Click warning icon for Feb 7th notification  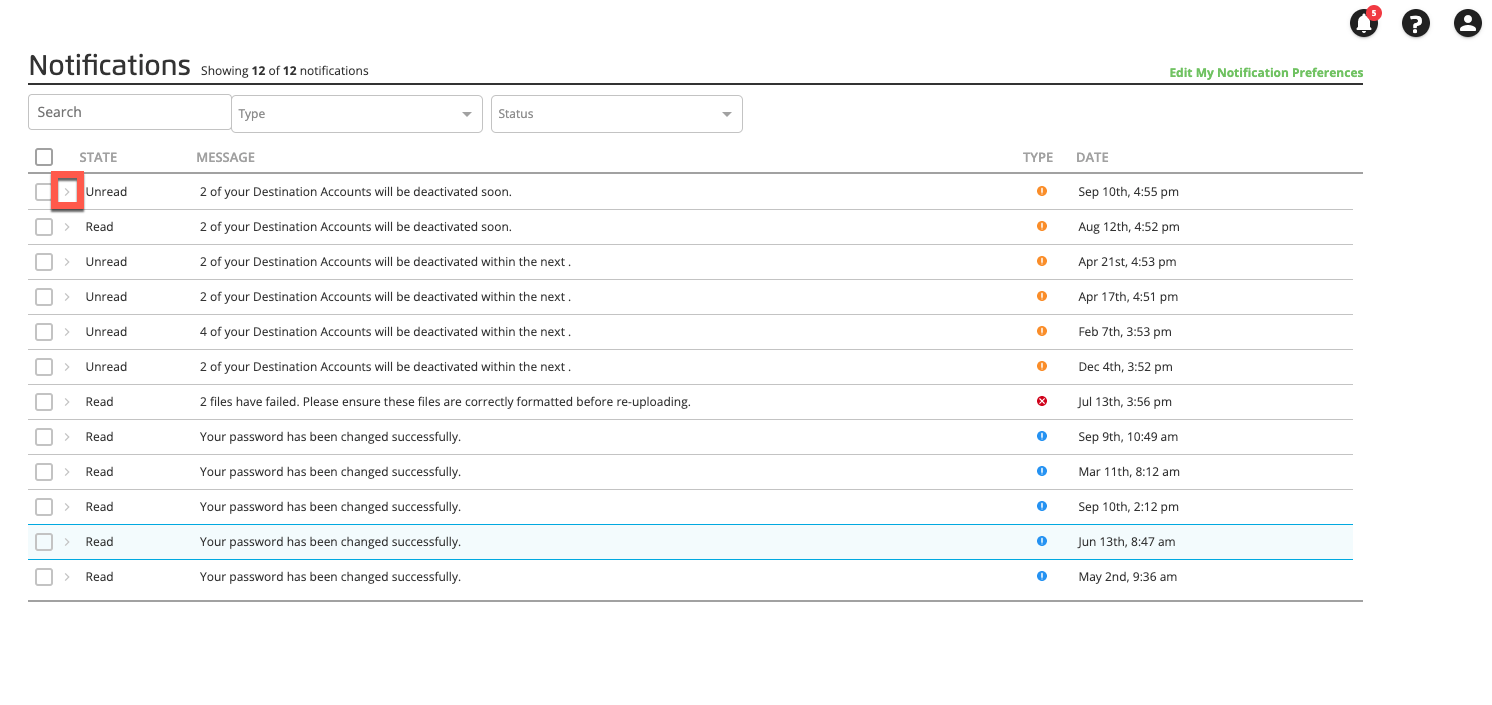coord(1042,331)
